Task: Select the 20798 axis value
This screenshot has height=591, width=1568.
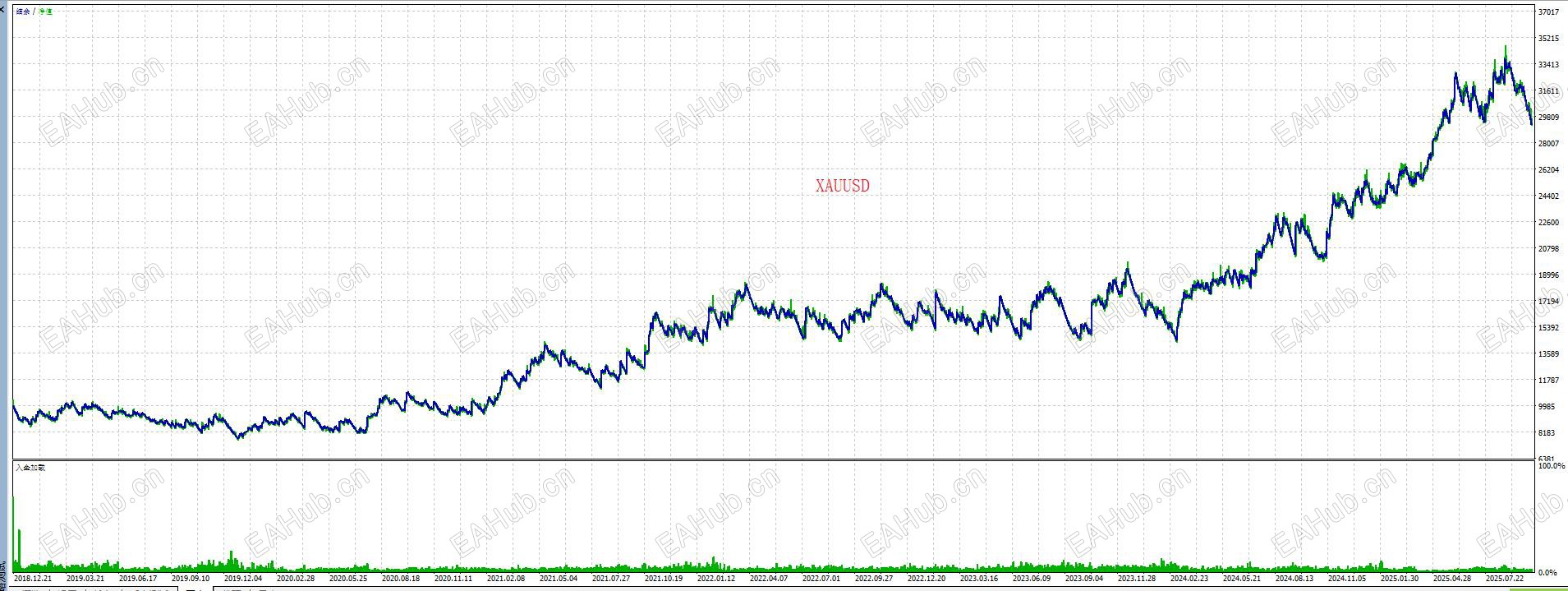Action: [1548, 249]
